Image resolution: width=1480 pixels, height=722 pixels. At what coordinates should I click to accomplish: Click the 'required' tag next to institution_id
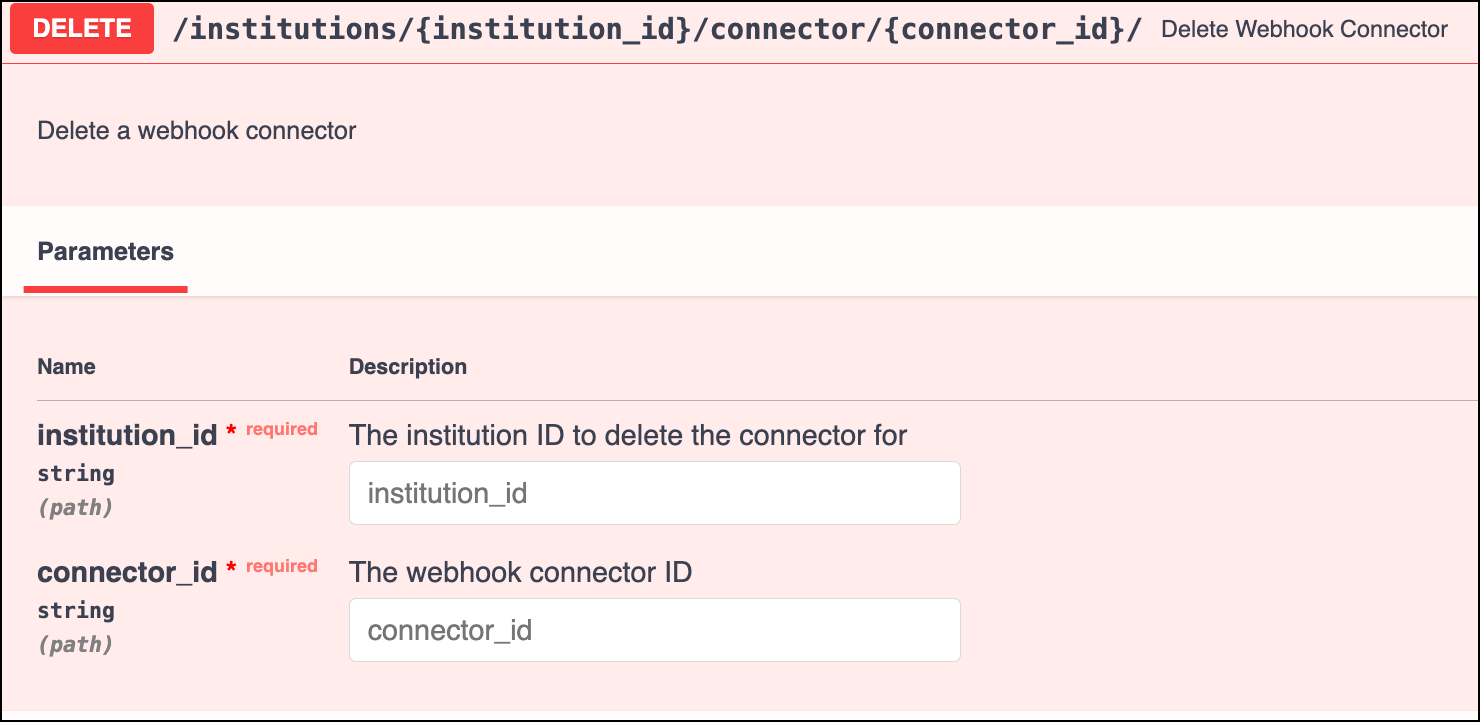pos(282,429)
